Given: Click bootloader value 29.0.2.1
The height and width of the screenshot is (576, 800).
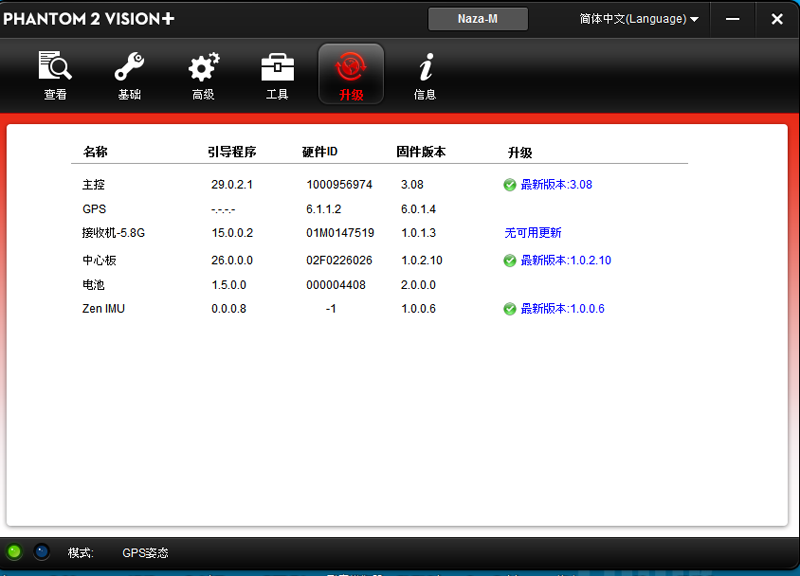Looking at the screenshot, I should (x=232, y=185).
